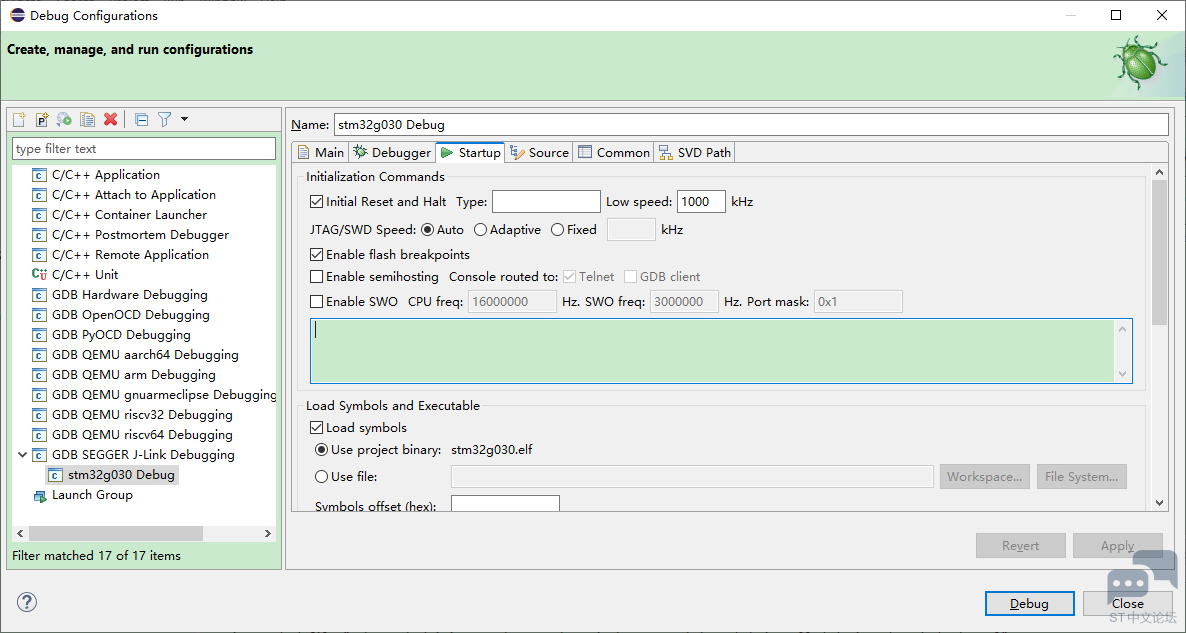Select Use project binary option
Image resolution: width=1186 pixels, height=633 pixels.
pyautogui.click(x=321, y=450)
